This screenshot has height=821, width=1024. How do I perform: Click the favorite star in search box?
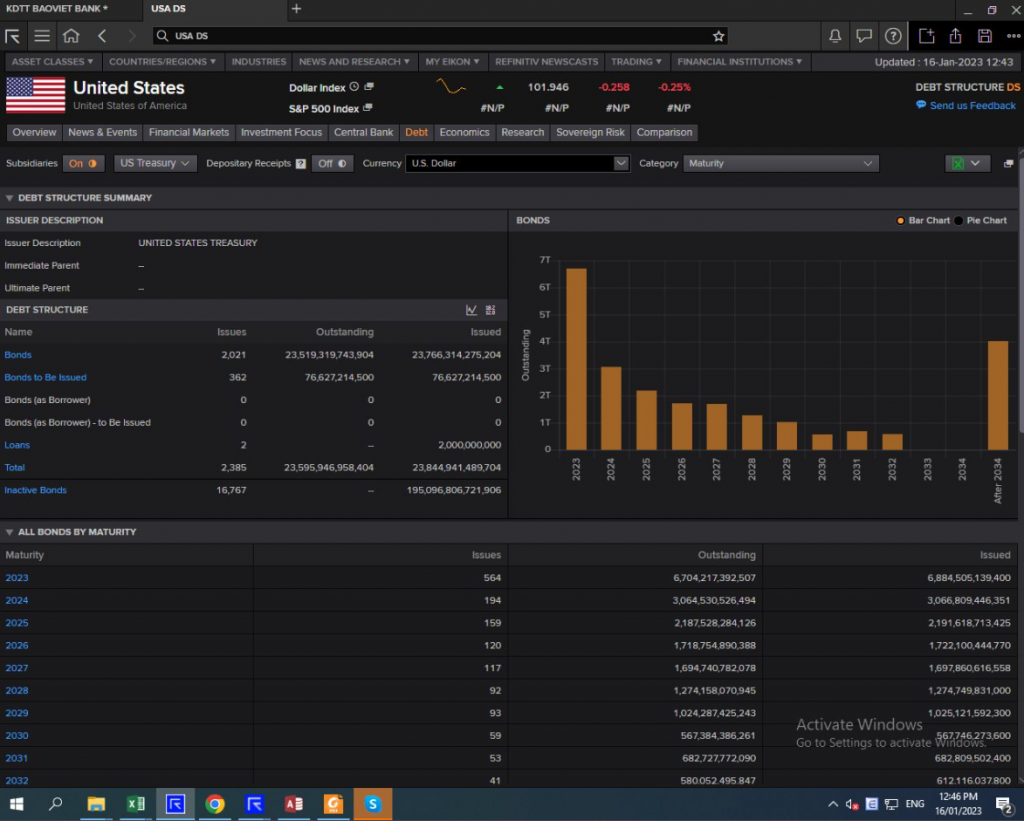[x=718, y=36]
